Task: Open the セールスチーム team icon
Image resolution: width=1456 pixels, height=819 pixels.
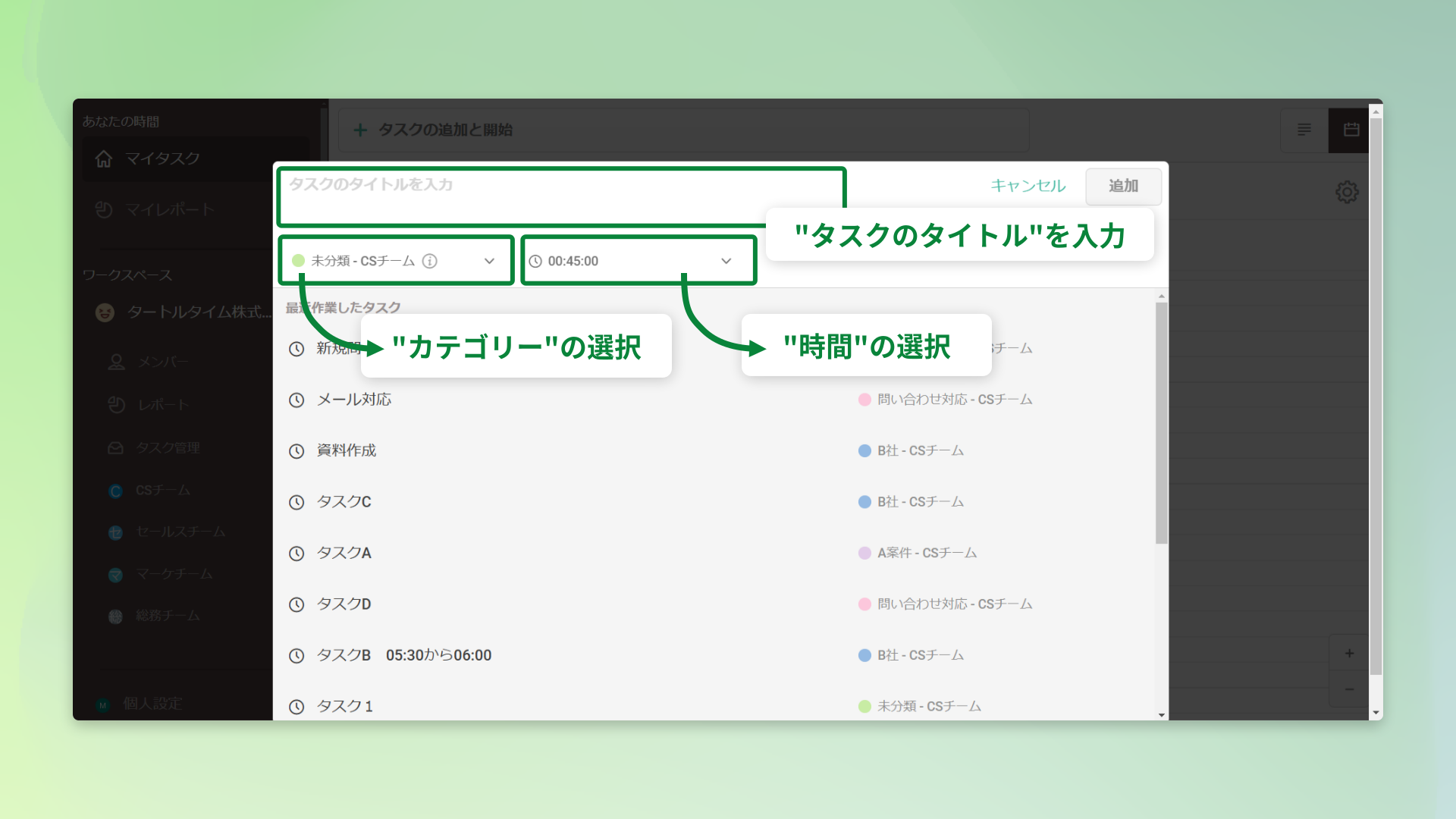Action: [115, 532]
